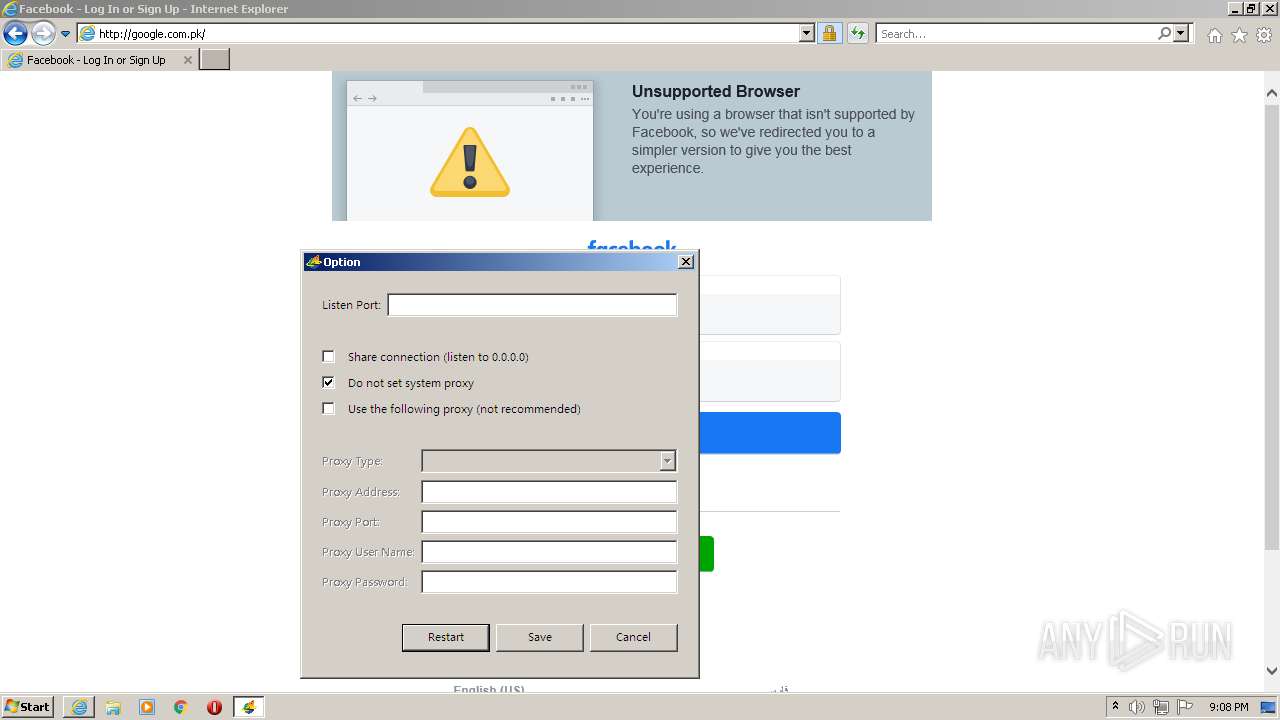Open Internet Explorer taskbar icon
Screen dimensions: 1280x720
coord(79,707)
